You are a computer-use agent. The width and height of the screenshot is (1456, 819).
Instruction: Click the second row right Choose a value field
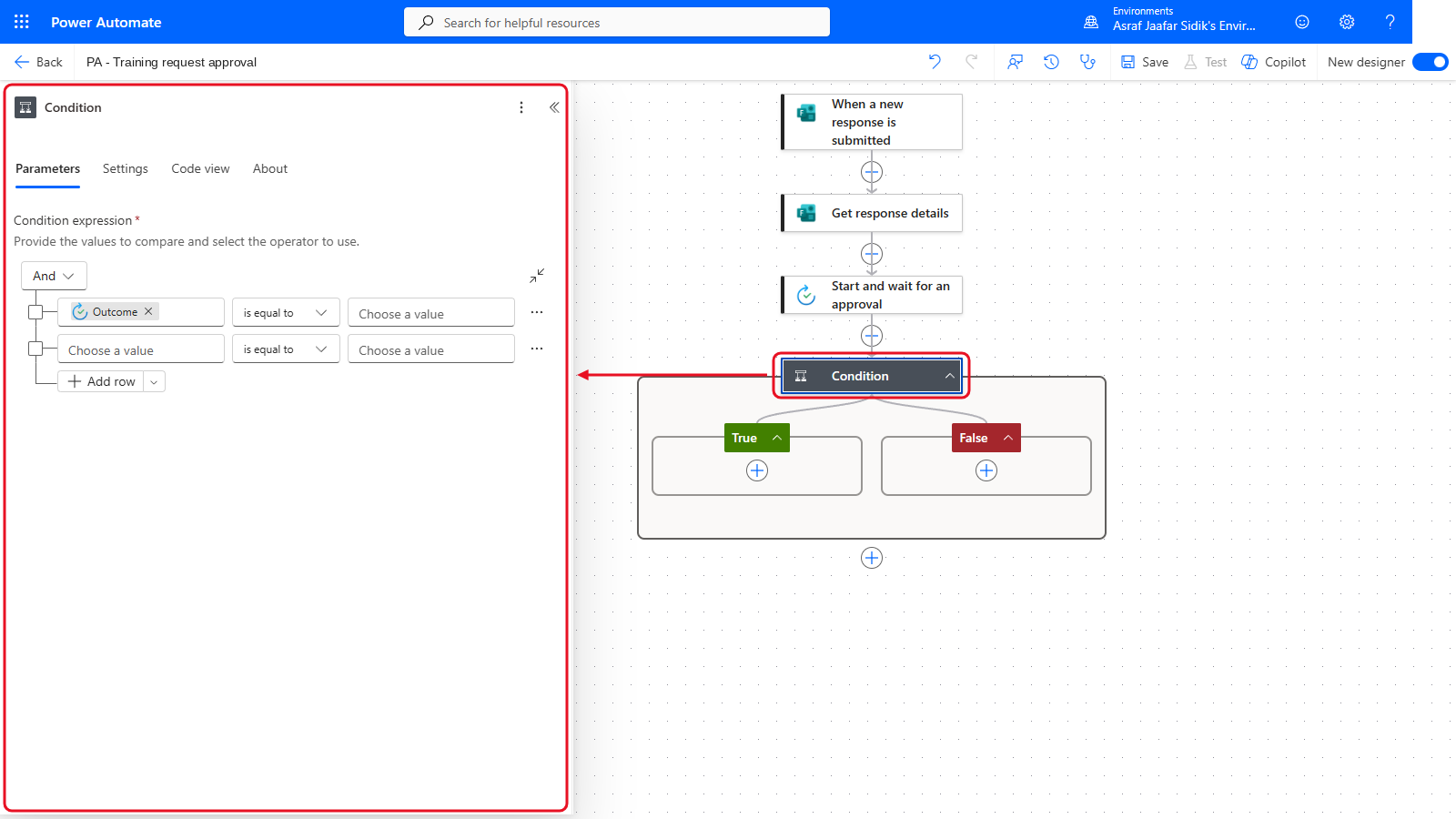click(x=431, y=349)
